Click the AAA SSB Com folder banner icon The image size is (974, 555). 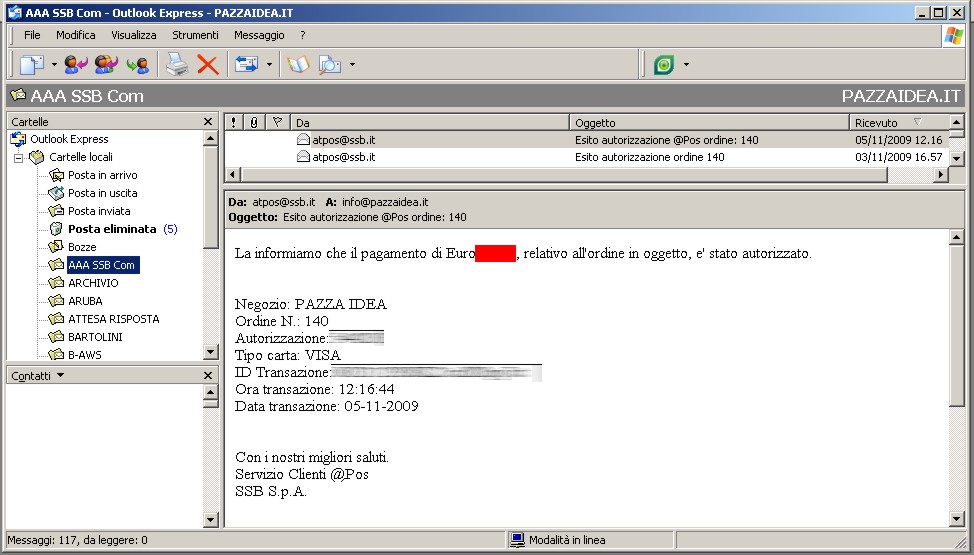click(18, 95)
